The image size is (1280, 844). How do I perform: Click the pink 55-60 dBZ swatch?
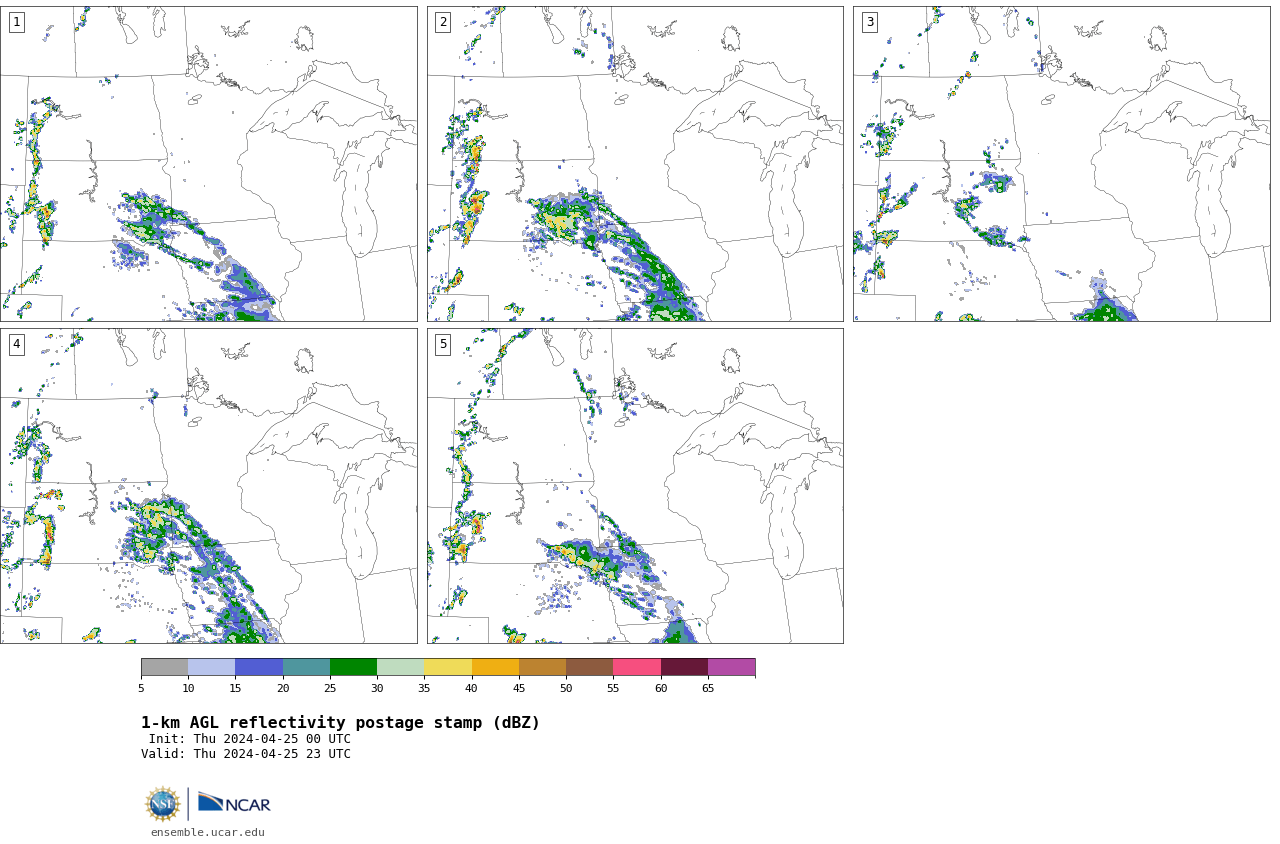pos(637,667)
